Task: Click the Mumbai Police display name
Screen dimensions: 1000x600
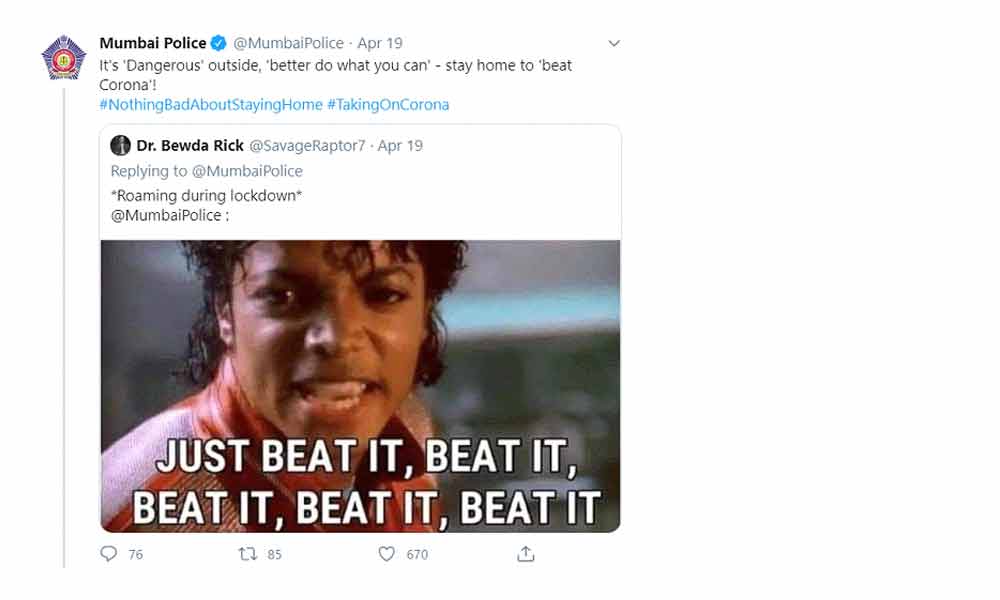Action: click(152, 44)
